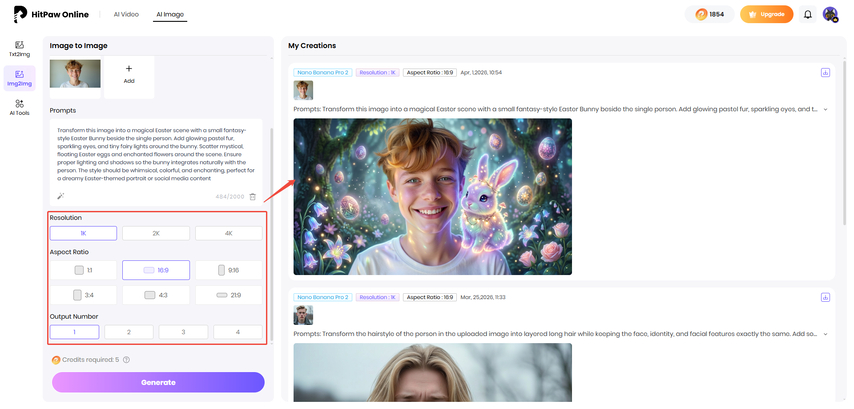Viewport: 854px width, 409px height.
Task: Click the magic wand prompt enhance icon
Action: point(60,196)
